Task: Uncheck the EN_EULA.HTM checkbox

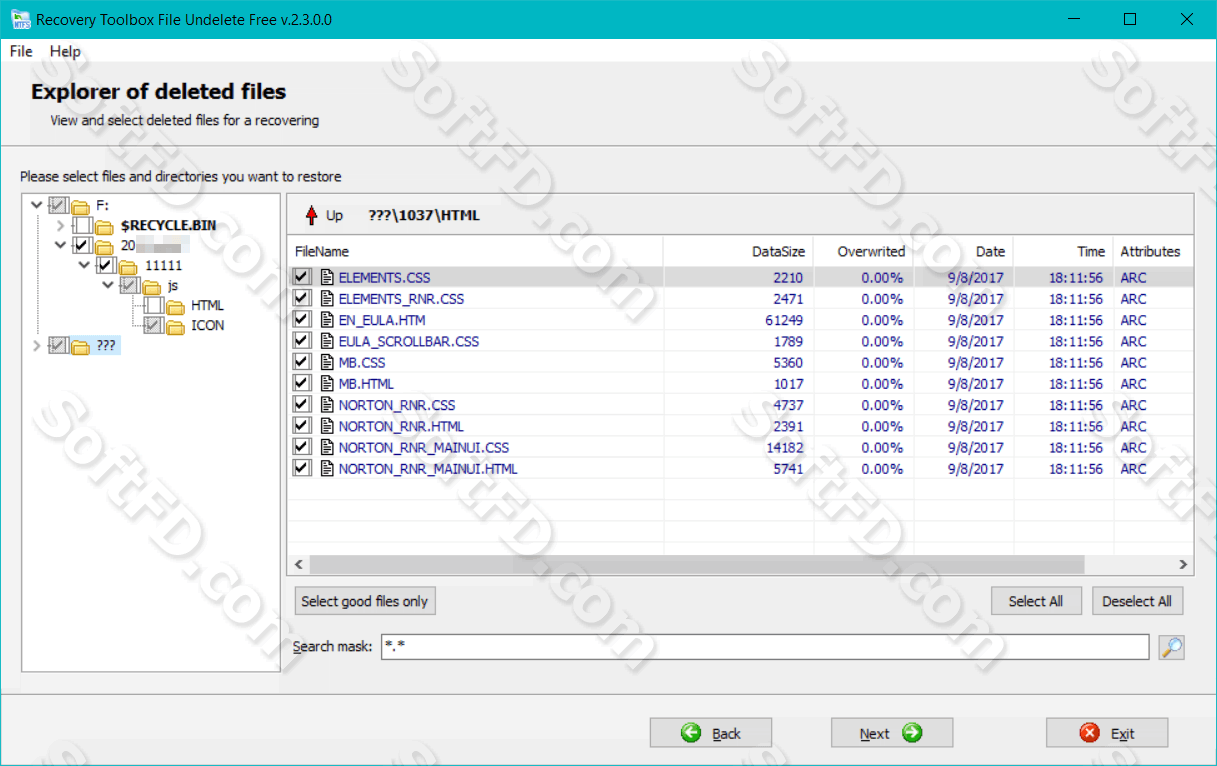Action: [x=302, y=320]
